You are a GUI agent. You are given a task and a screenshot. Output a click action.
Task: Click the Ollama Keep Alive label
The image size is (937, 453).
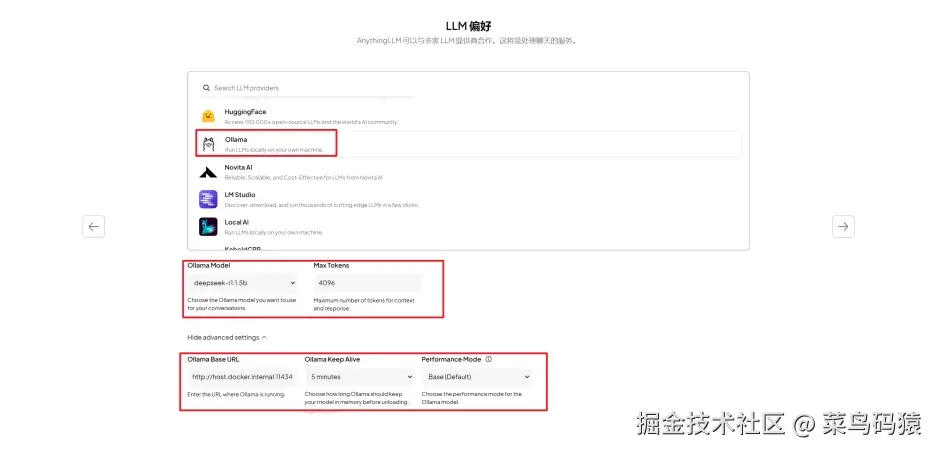pyautogui.click(x=332, y=360)
